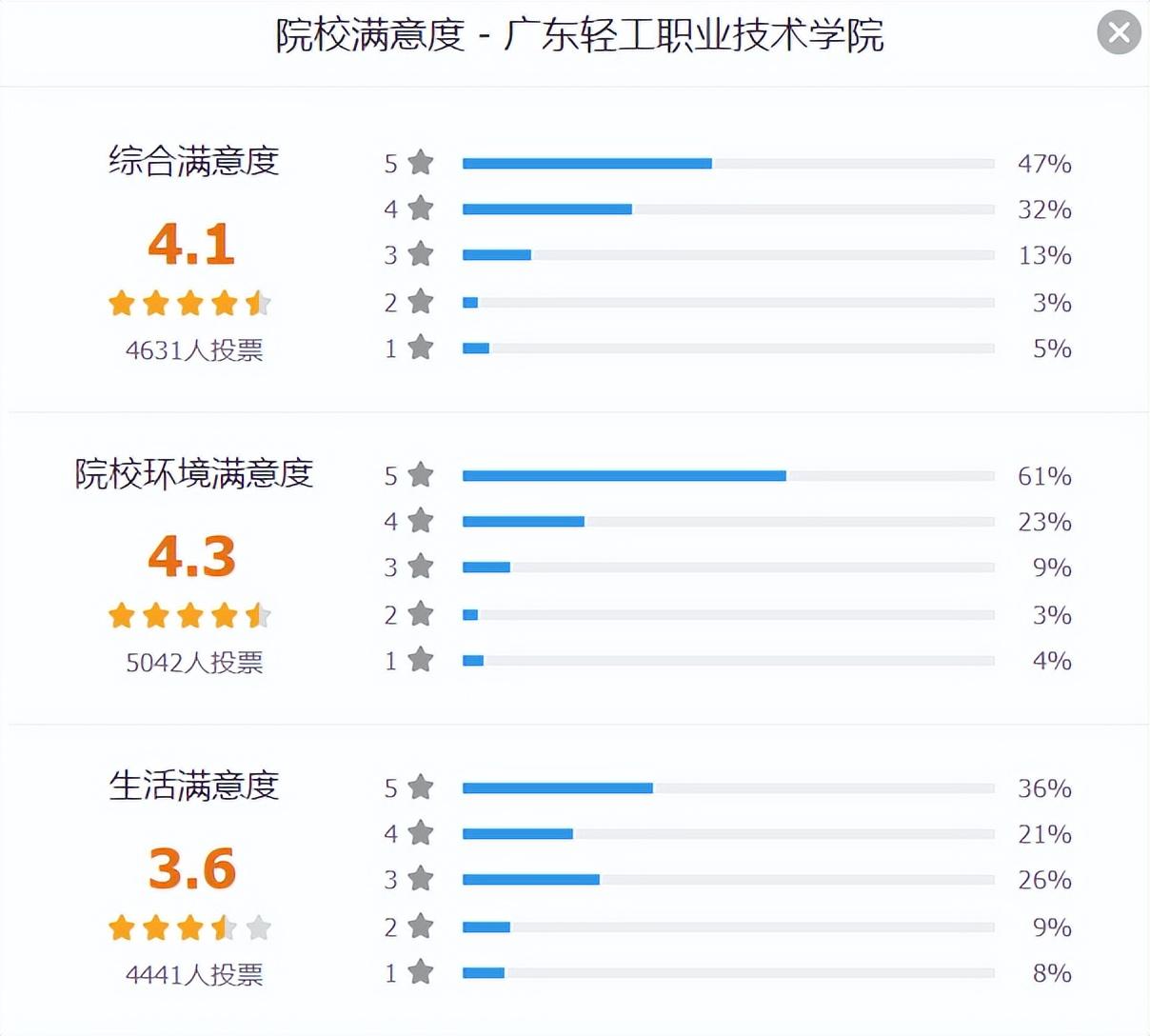Click the 5-star icon under 综合满意度
This screenshot has height=1036, width=1150.
point(421,163)
